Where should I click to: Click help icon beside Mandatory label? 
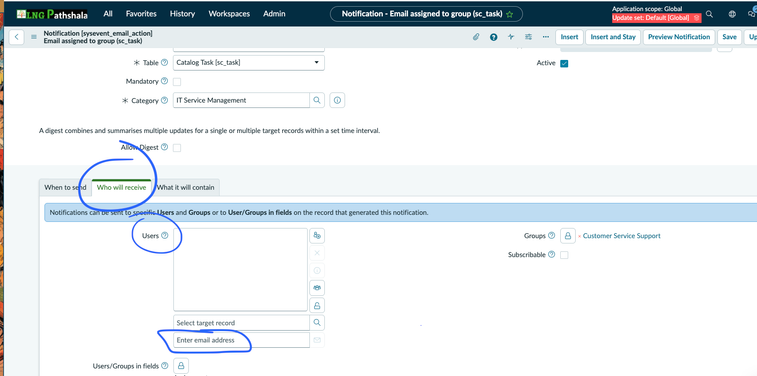pyautogui.click(x=164, y=81)
